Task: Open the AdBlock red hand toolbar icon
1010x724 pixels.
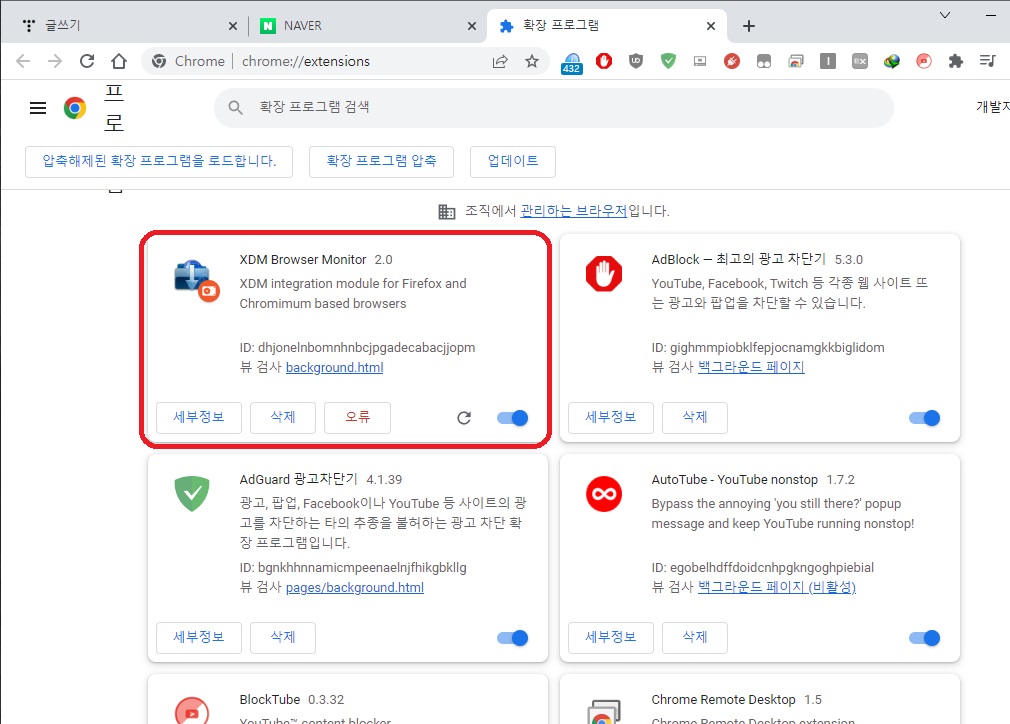Action: click(604, 61)
